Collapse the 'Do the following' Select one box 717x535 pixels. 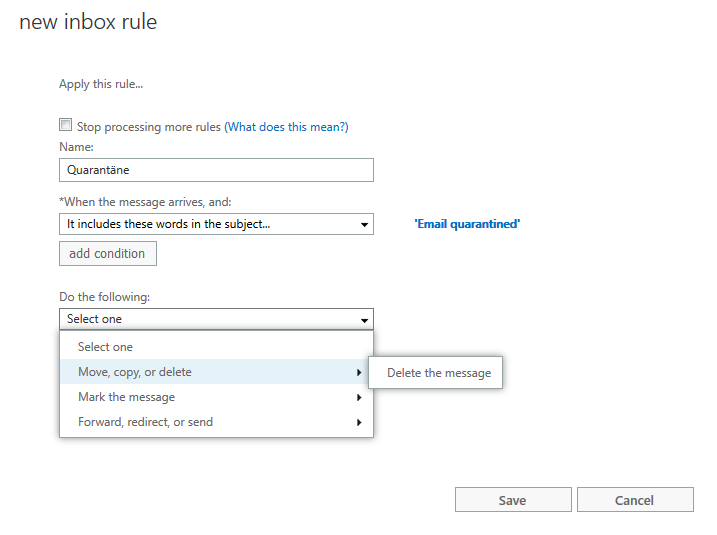(216, 319)
